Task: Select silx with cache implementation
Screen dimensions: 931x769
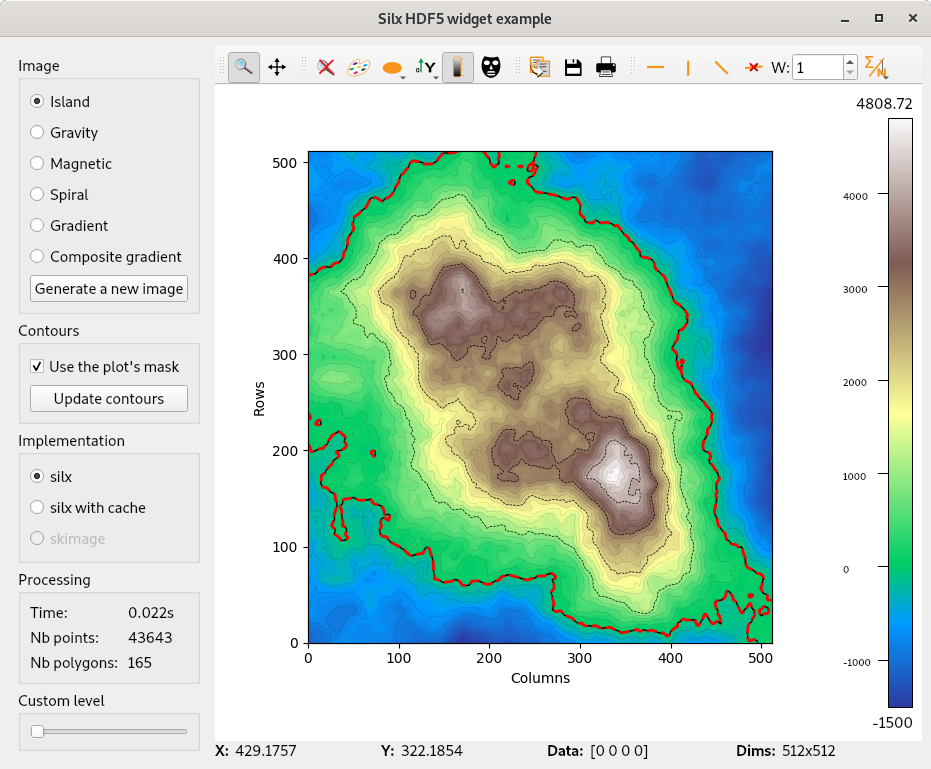Action: [x=37, y=508]
